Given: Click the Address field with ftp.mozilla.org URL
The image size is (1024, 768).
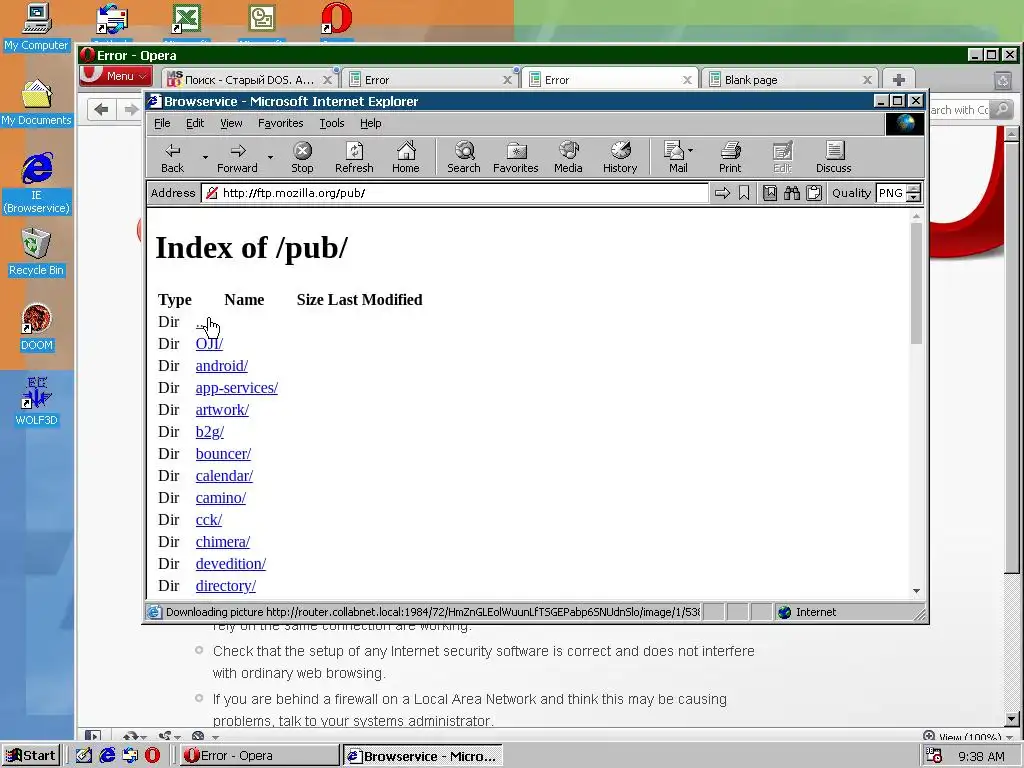Looking at the screenshot, I should [x=455, y=193].
